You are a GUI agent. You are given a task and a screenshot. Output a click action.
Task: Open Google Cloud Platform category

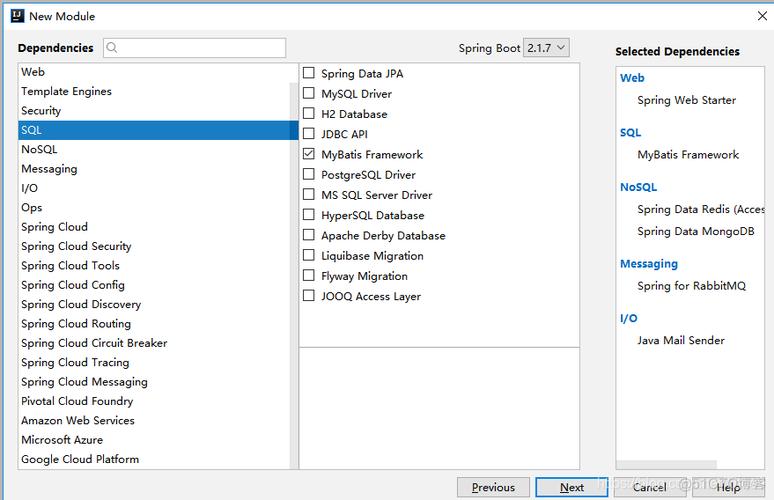154,459
